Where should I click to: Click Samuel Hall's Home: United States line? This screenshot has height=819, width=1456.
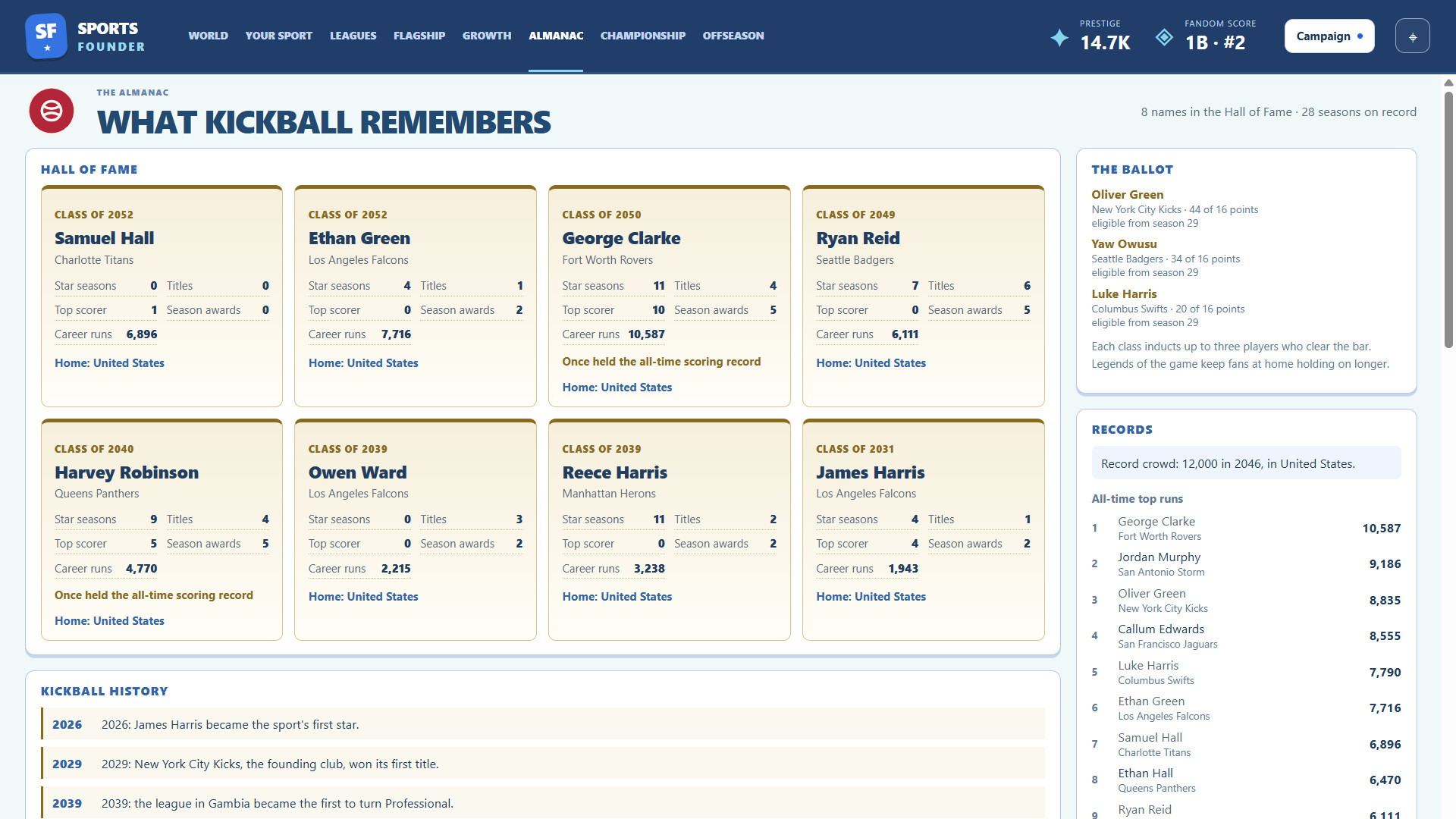click(109, 363)
